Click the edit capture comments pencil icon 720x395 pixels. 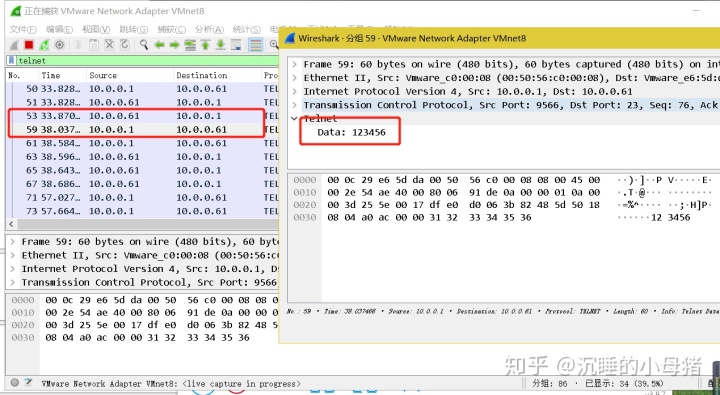click(x=28, y=382)
